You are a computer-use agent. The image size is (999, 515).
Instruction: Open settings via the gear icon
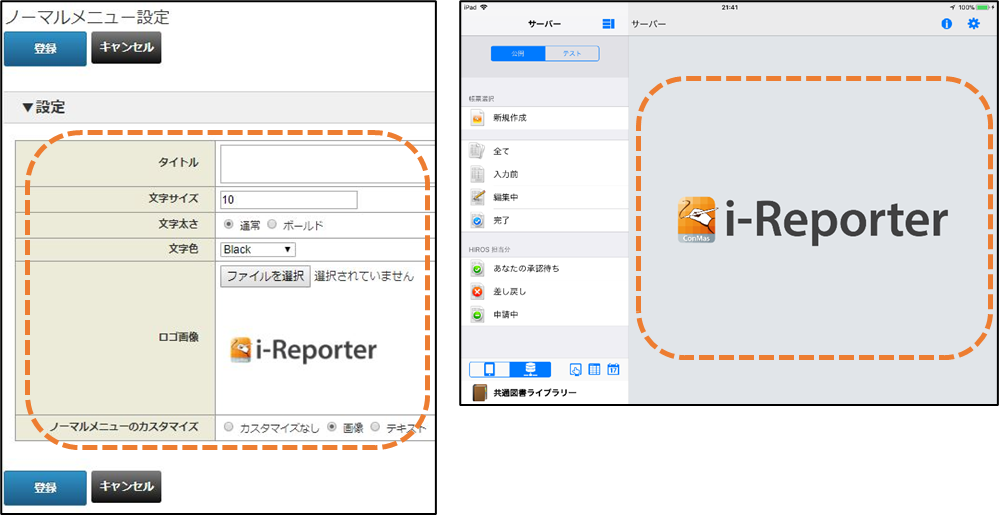click(x=973, y=23)
